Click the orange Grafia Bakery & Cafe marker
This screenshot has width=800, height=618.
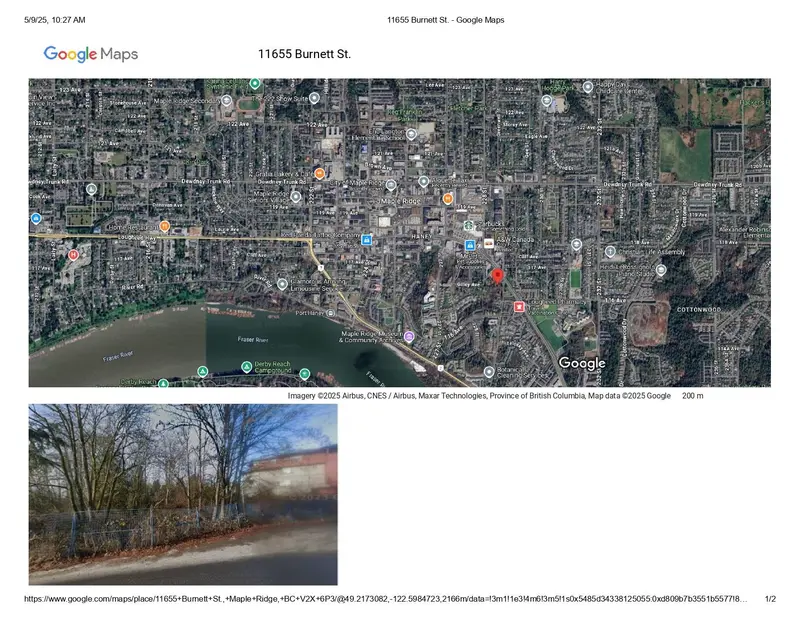[x=318, y=173]
